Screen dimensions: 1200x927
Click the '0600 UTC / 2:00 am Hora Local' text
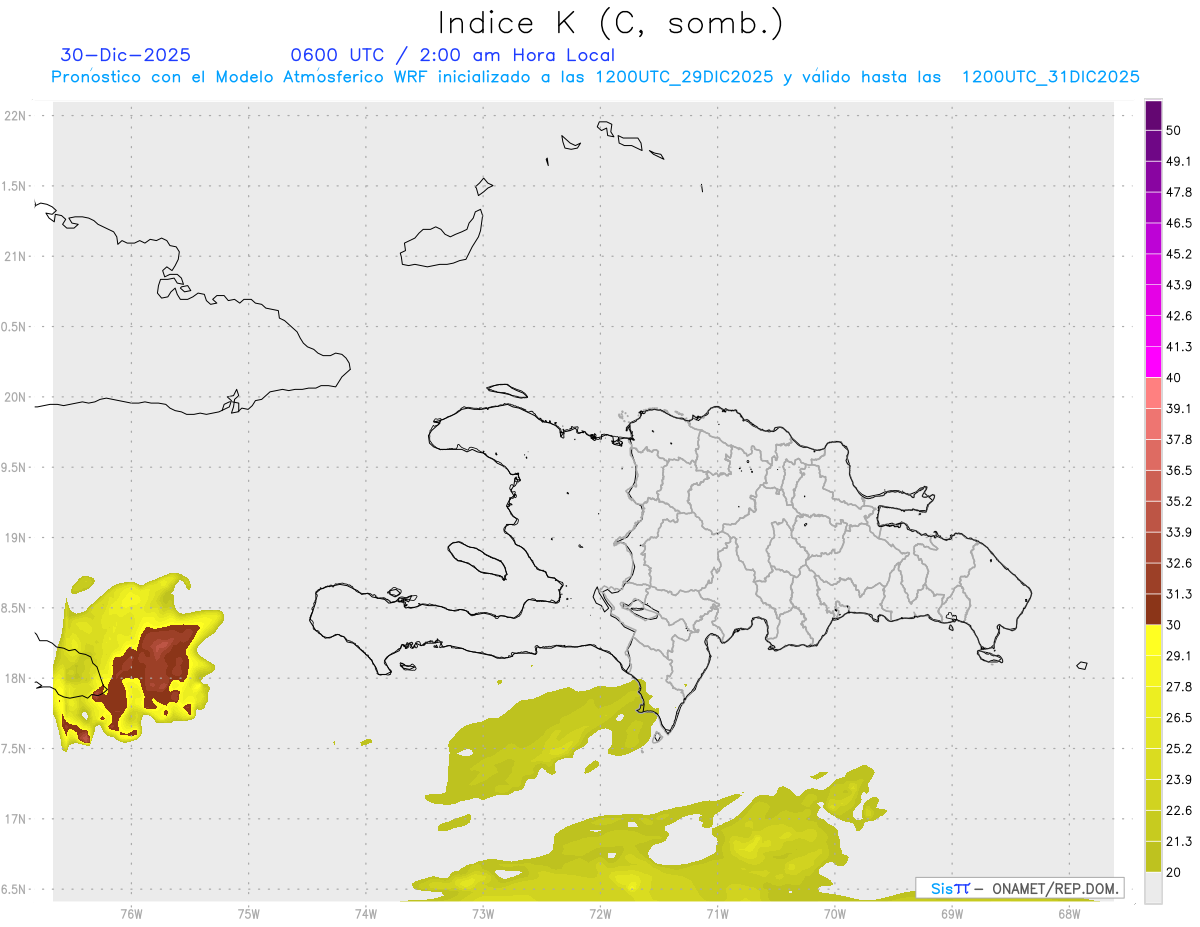[452, 55]
